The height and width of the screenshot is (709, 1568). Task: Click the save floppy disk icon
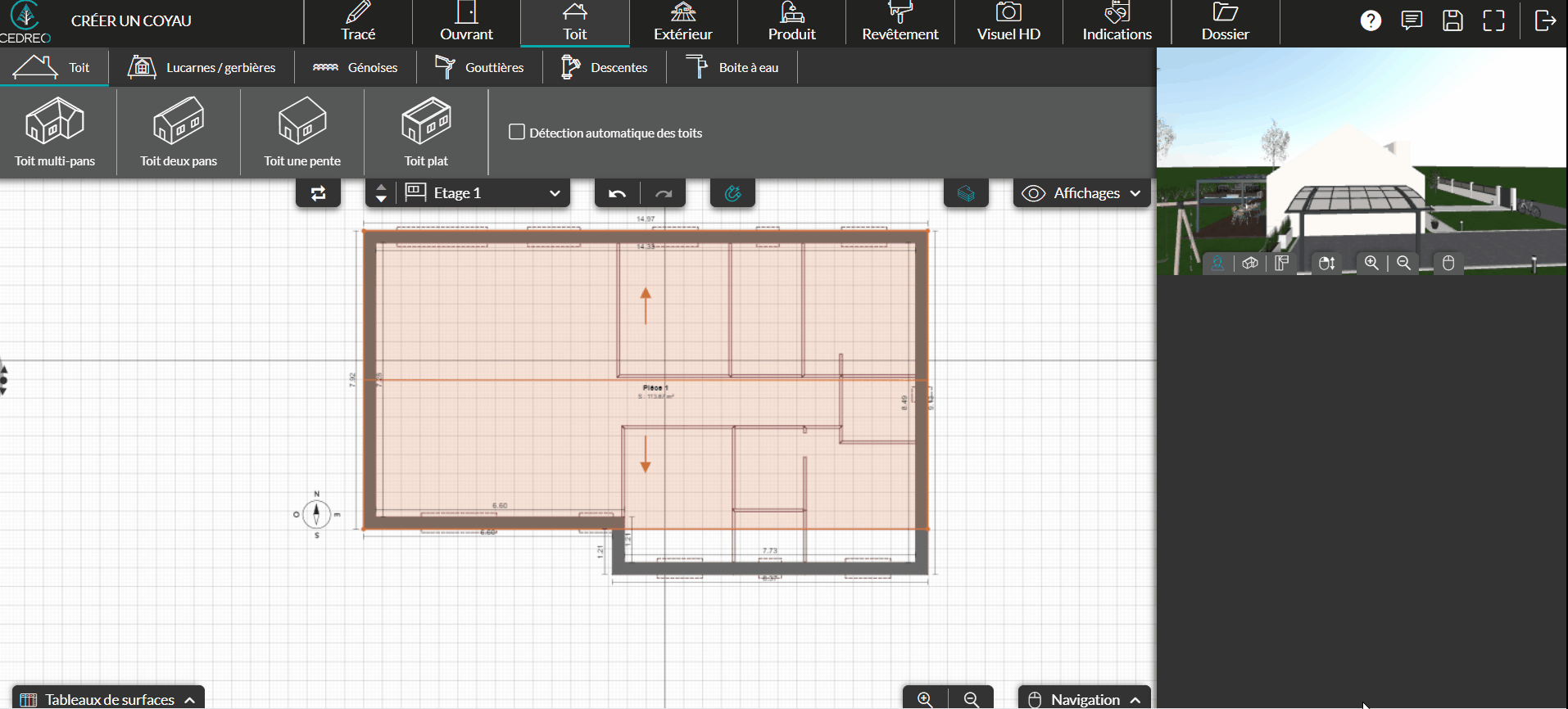1452,21
